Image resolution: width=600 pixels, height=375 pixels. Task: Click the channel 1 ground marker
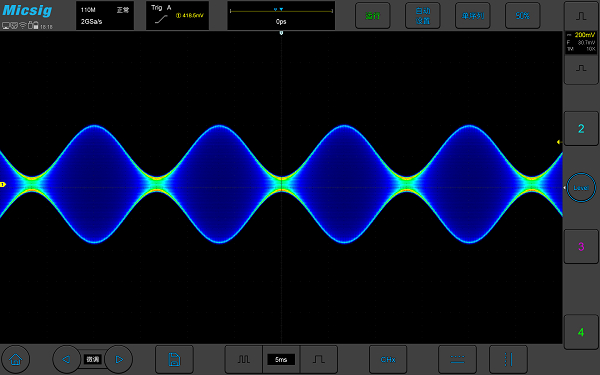coord(3,184)
